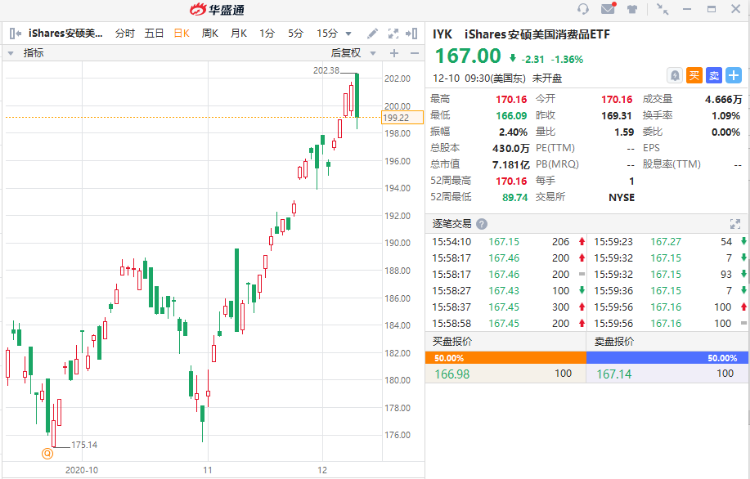Click the 175.14 low price label

point(84,445)
